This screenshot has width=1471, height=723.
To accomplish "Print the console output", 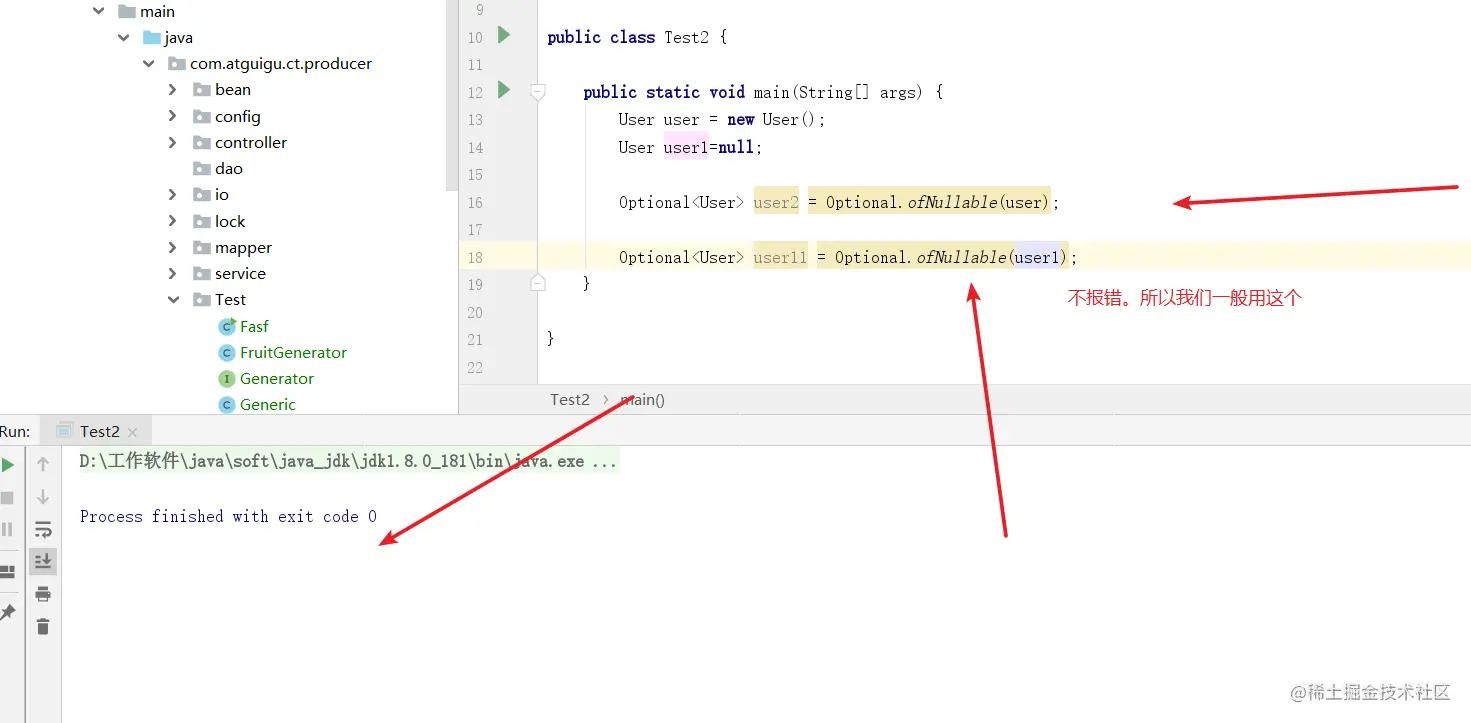I will pyautogui.click(x=43, y=594).
